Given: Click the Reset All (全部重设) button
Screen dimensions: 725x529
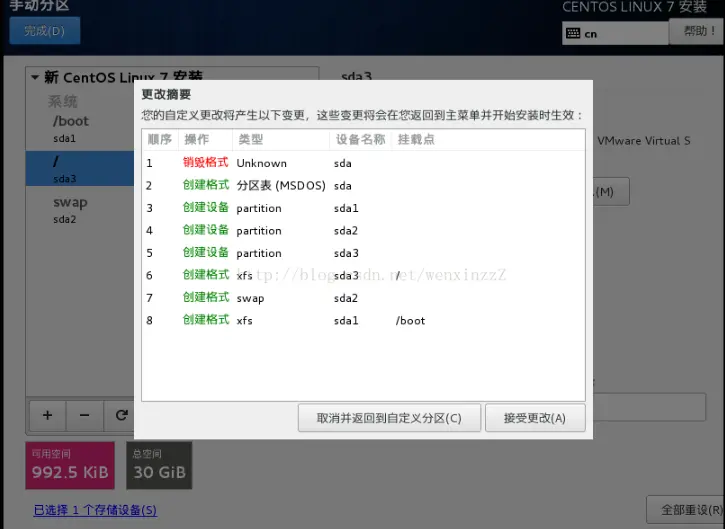Looking at the screenshot, I should pos(686,510).
